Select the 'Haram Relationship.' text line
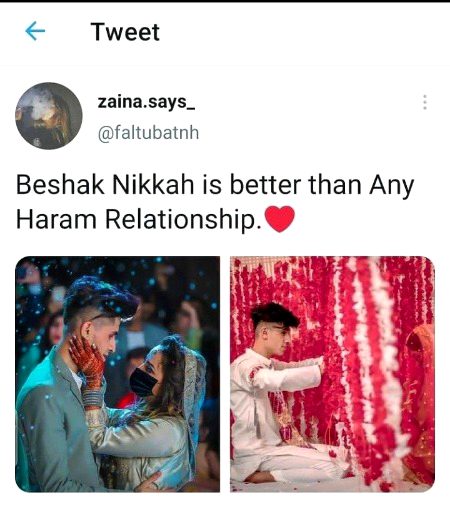This screenshot has height=513, width=450. point(139,219)
